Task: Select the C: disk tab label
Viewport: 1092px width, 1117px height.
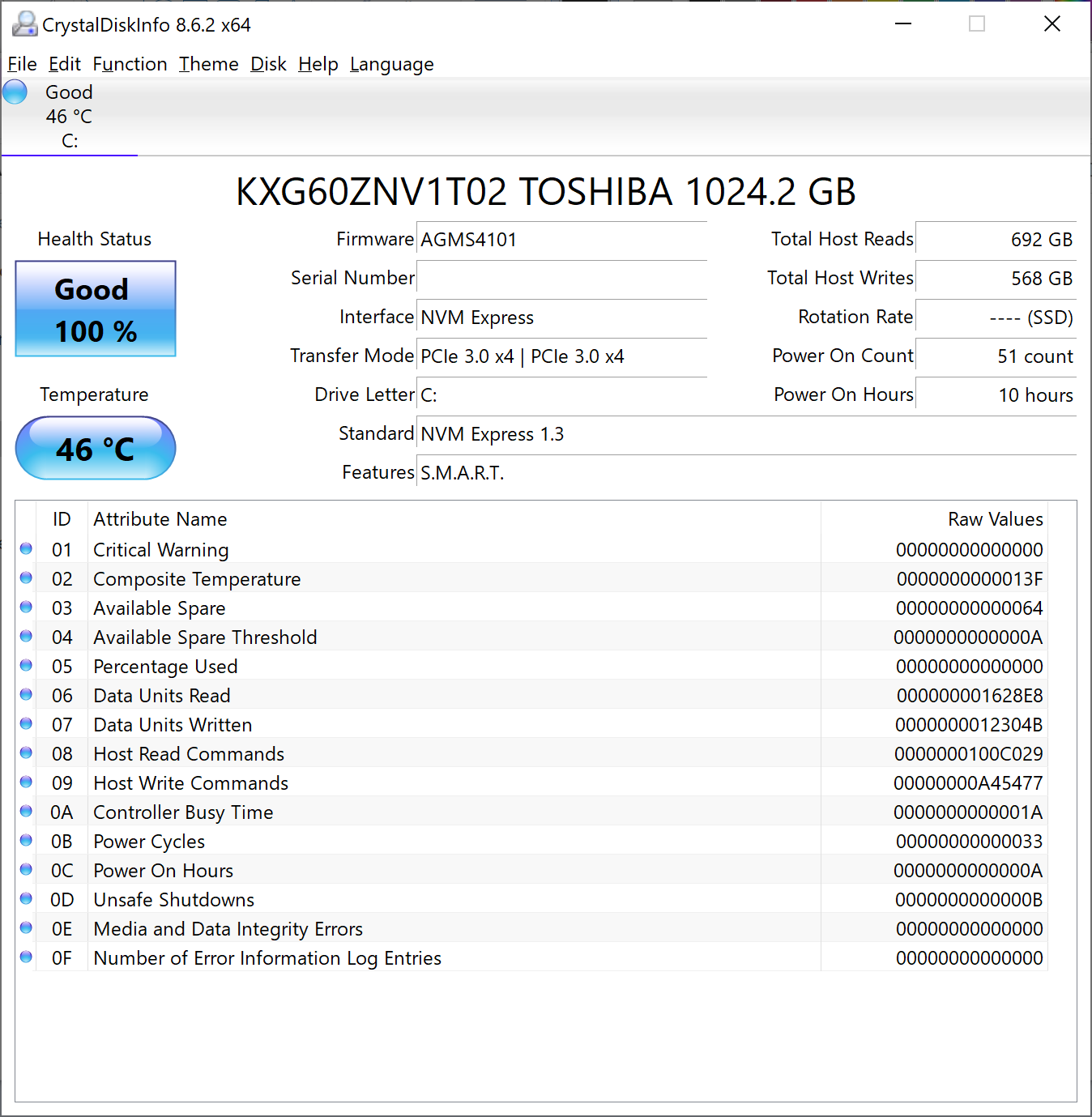Action: pos(70,141)
